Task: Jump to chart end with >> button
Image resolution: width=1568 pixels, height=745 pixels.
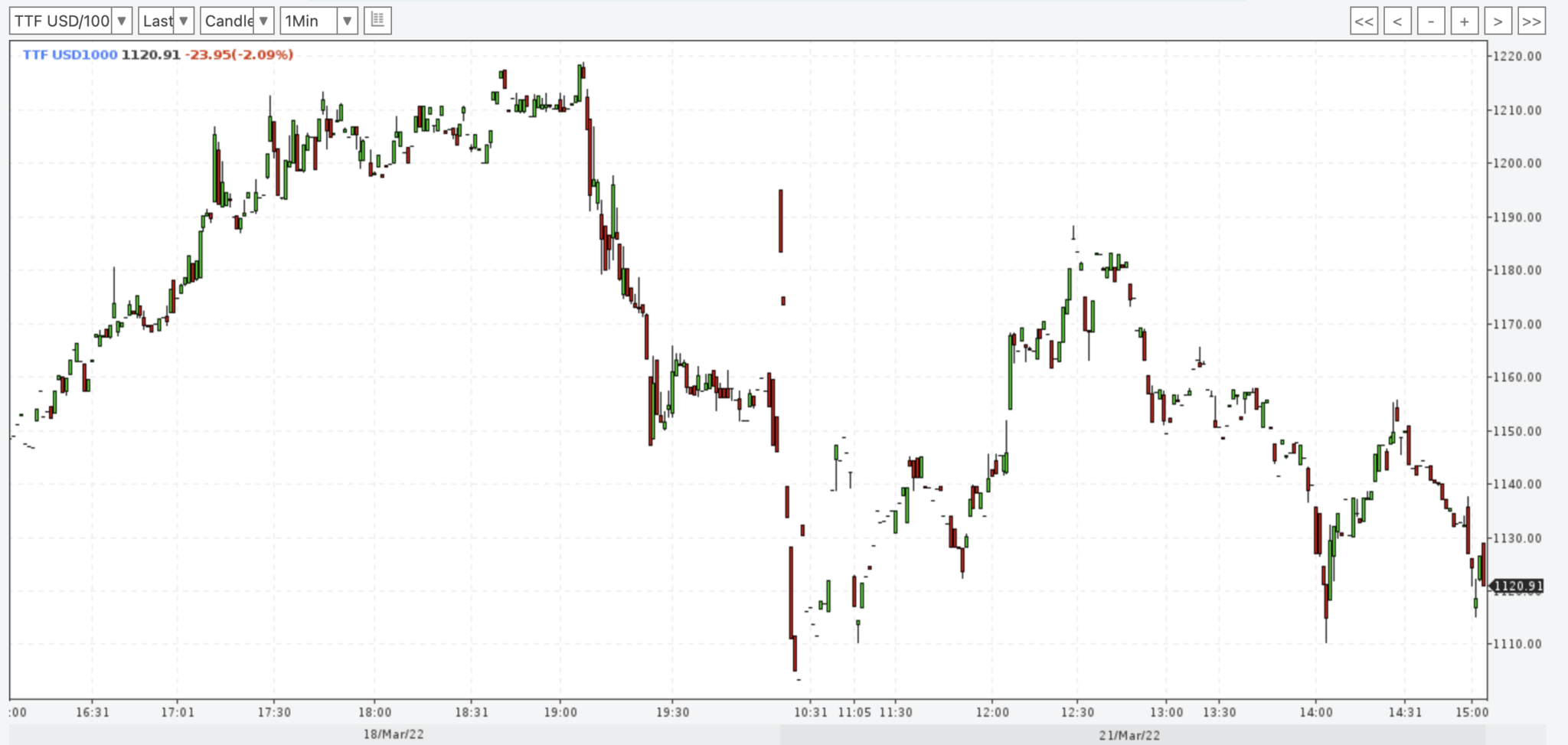Action: point(1531,21)
